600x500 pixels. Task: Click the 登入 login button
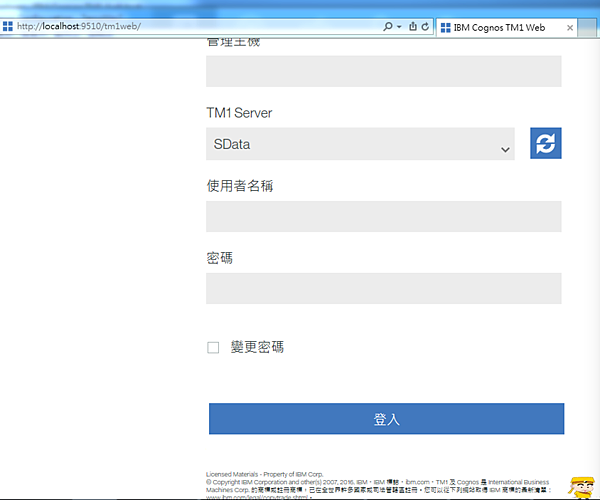tap(386, 419)
